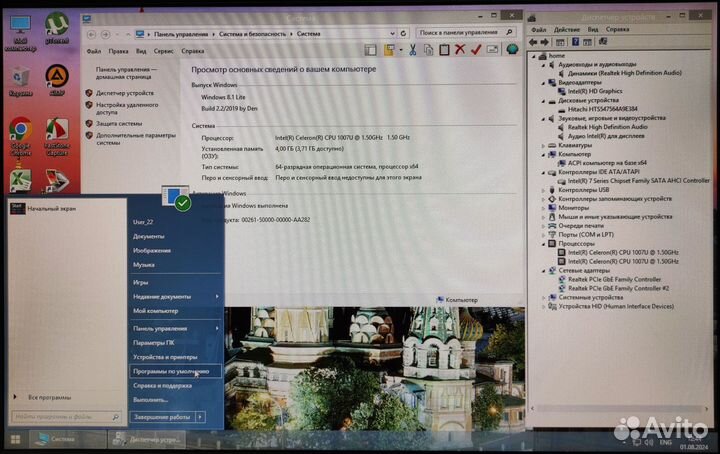This screenshot has width=720, height=454.
Task: Open the arrow beside Завершение работы
Action: point(201,417)
